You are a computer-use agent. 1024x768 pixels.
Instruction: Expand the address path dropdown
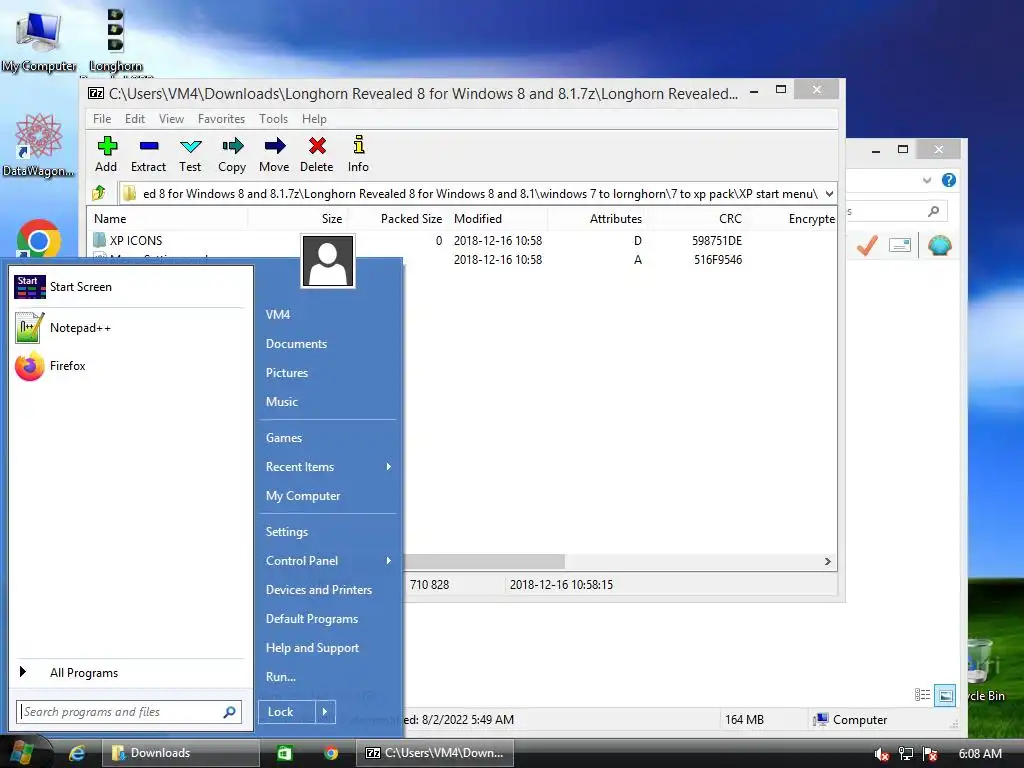pos(829,193)
